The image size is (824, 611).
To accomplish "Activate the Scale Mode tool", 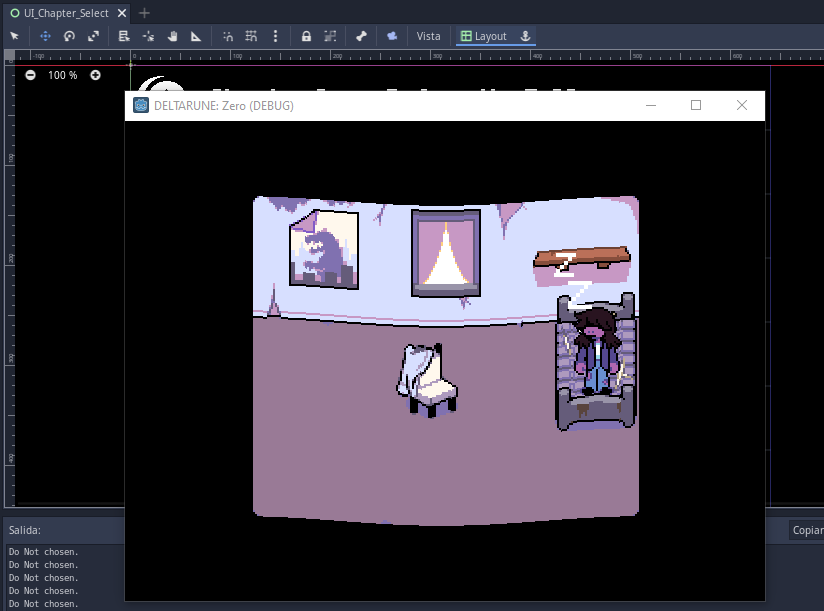I will click(x=94, y=36).
